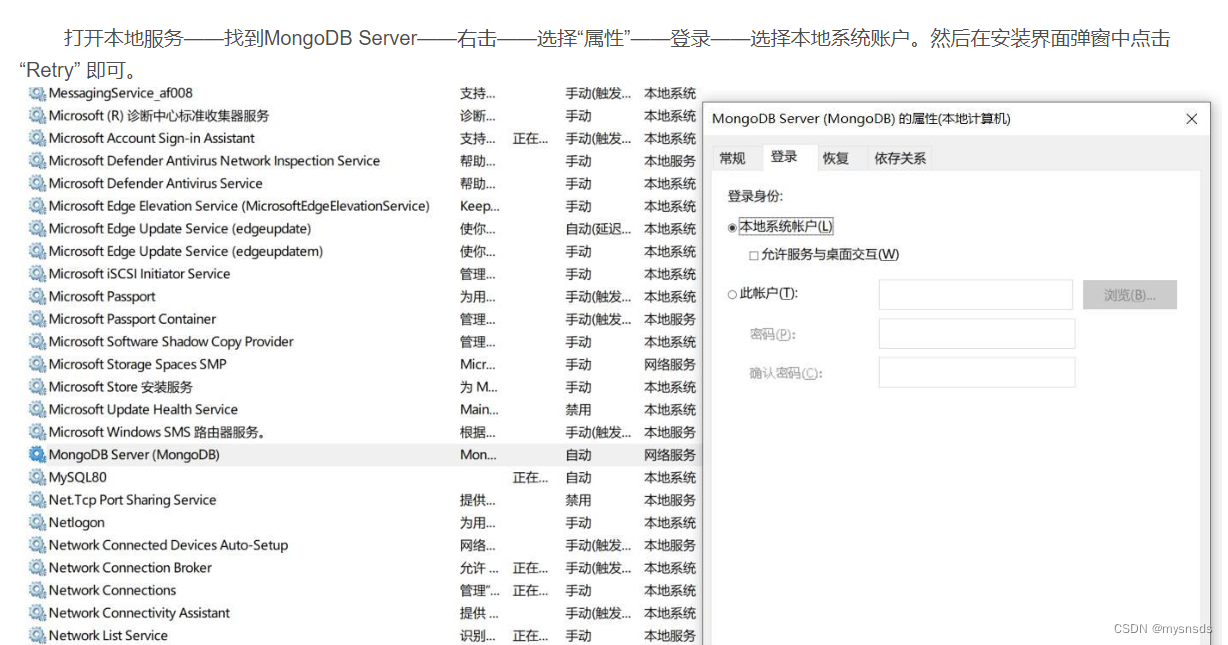Click gear icon of MongoDB Server (MongoDB)

[38, 454]
